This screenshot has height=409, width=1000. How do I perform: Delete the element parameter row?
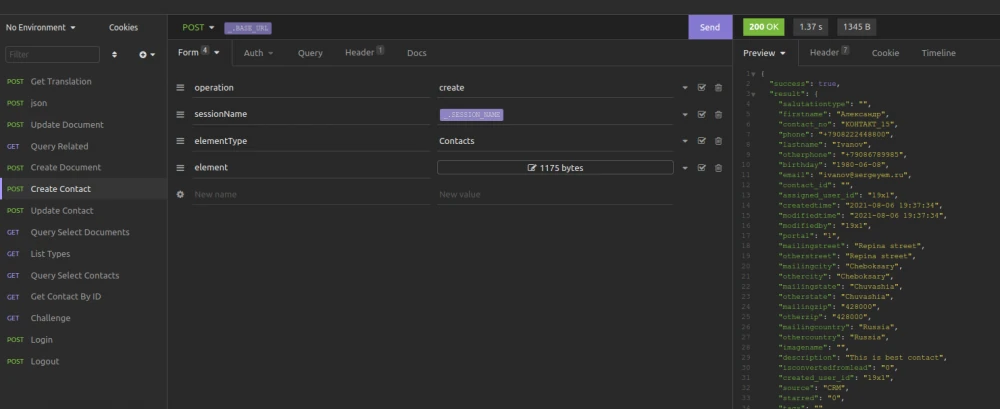pos(718,167)
